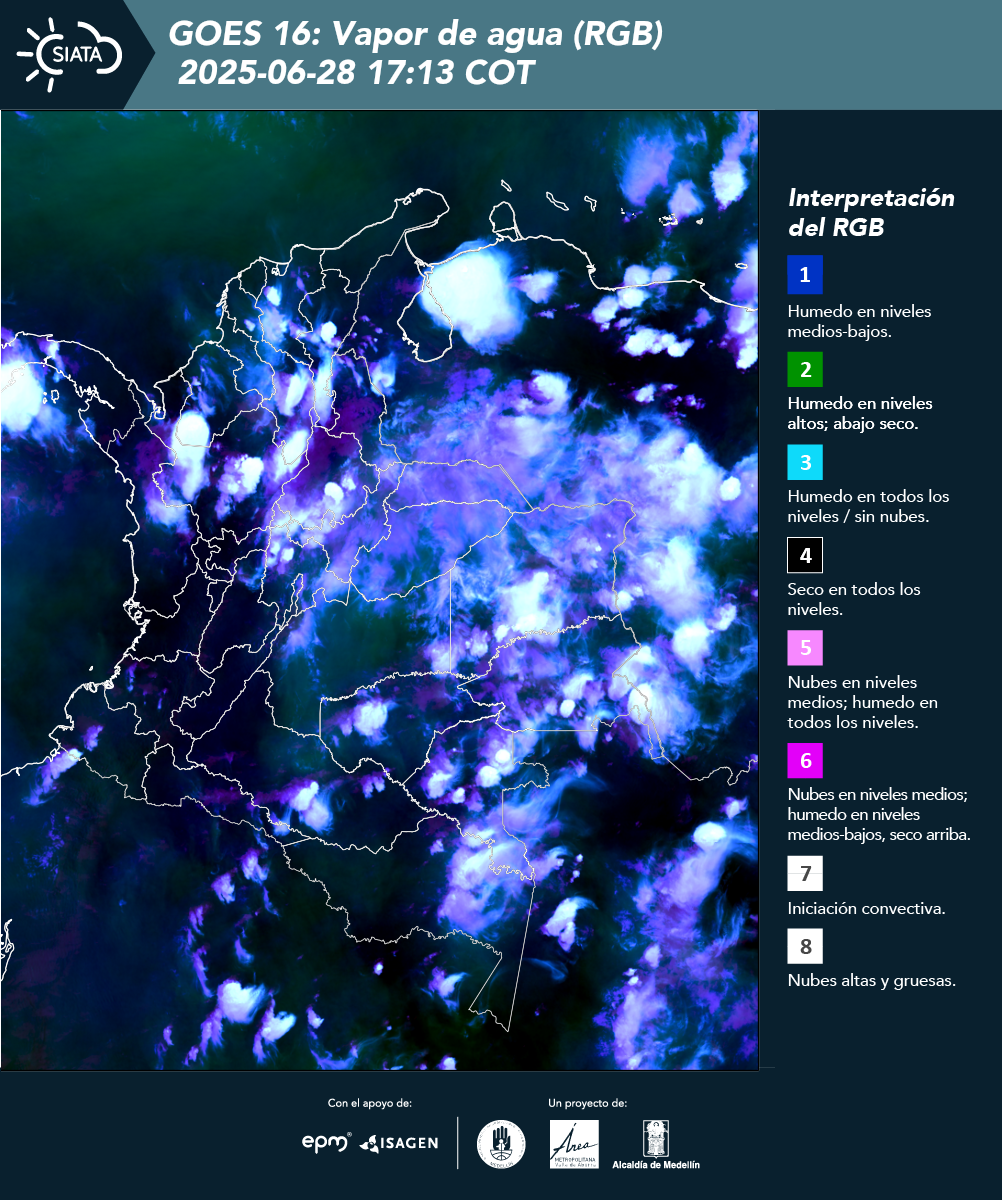The width and height of the screenshot is (1002, 1200).
Task: Select the "Iniciación convectiva." legend label
Action: pyautogui.click(x=867, y=909)
